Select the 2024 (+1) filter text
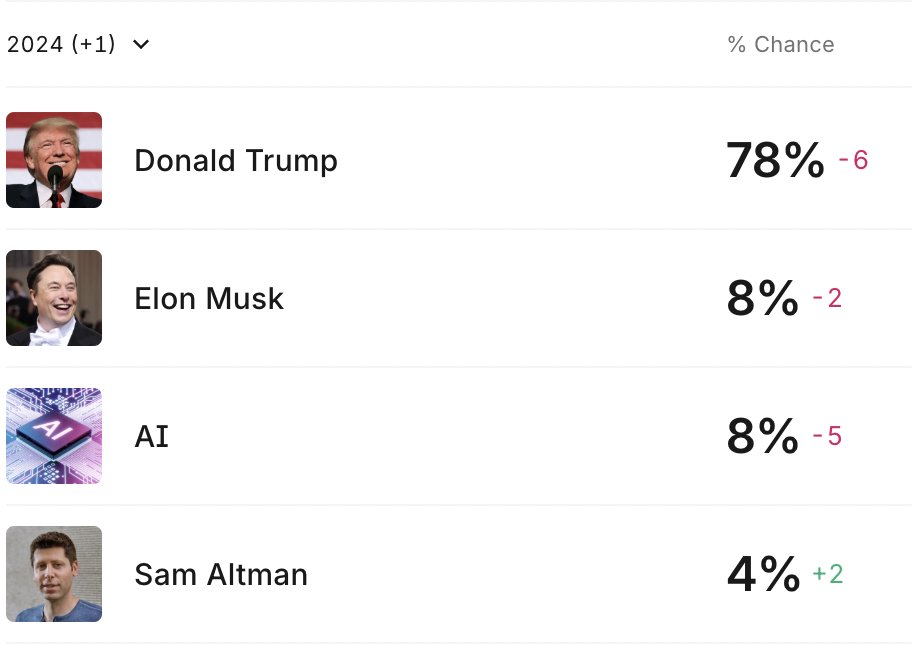 tap(61, 44)
